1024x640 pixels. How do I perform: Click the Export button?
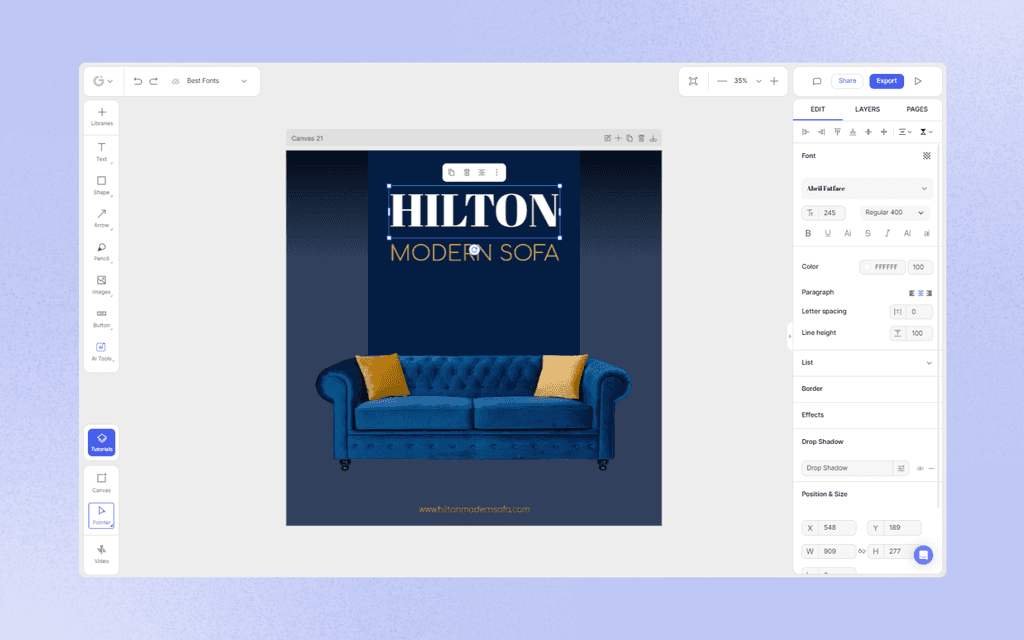pos(886,81)
